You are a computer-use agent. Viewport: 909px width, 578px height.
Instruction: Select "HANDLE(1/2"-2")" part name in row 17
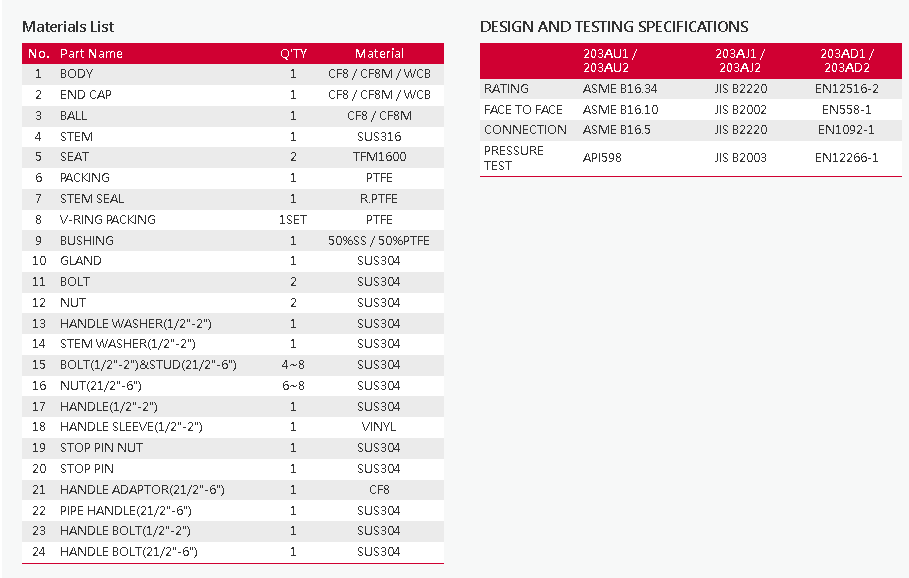pos(109,406)
